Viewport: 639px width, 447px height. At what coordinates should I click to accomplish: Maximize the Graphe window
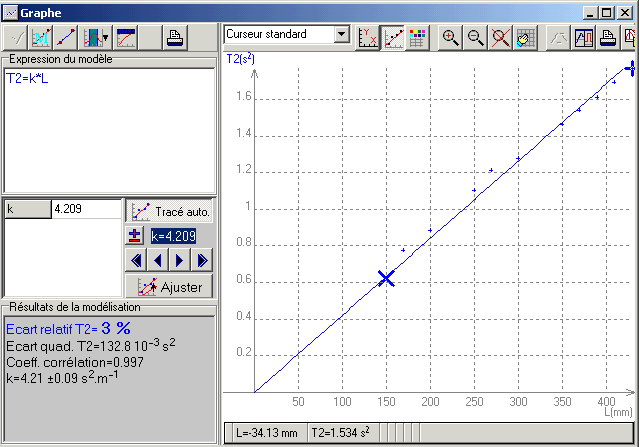[x=607, y=13]
